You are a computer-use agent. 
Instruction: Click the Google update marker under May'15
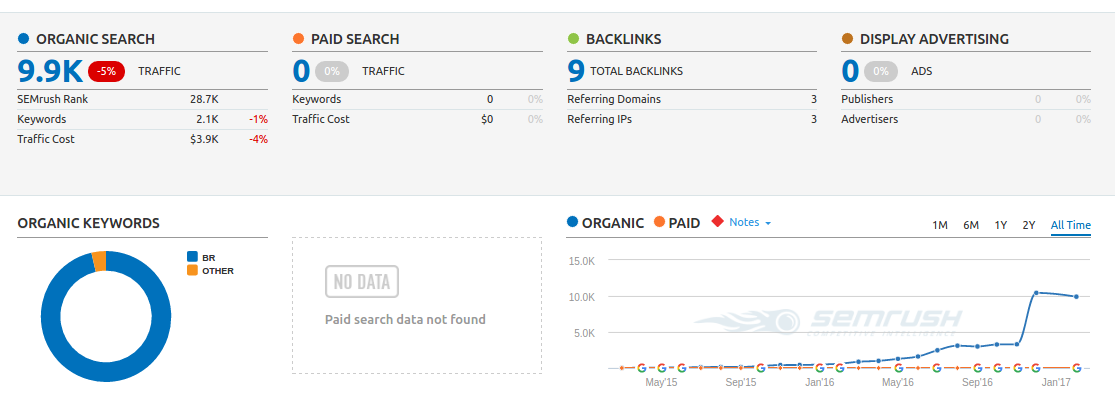[661, 368]
